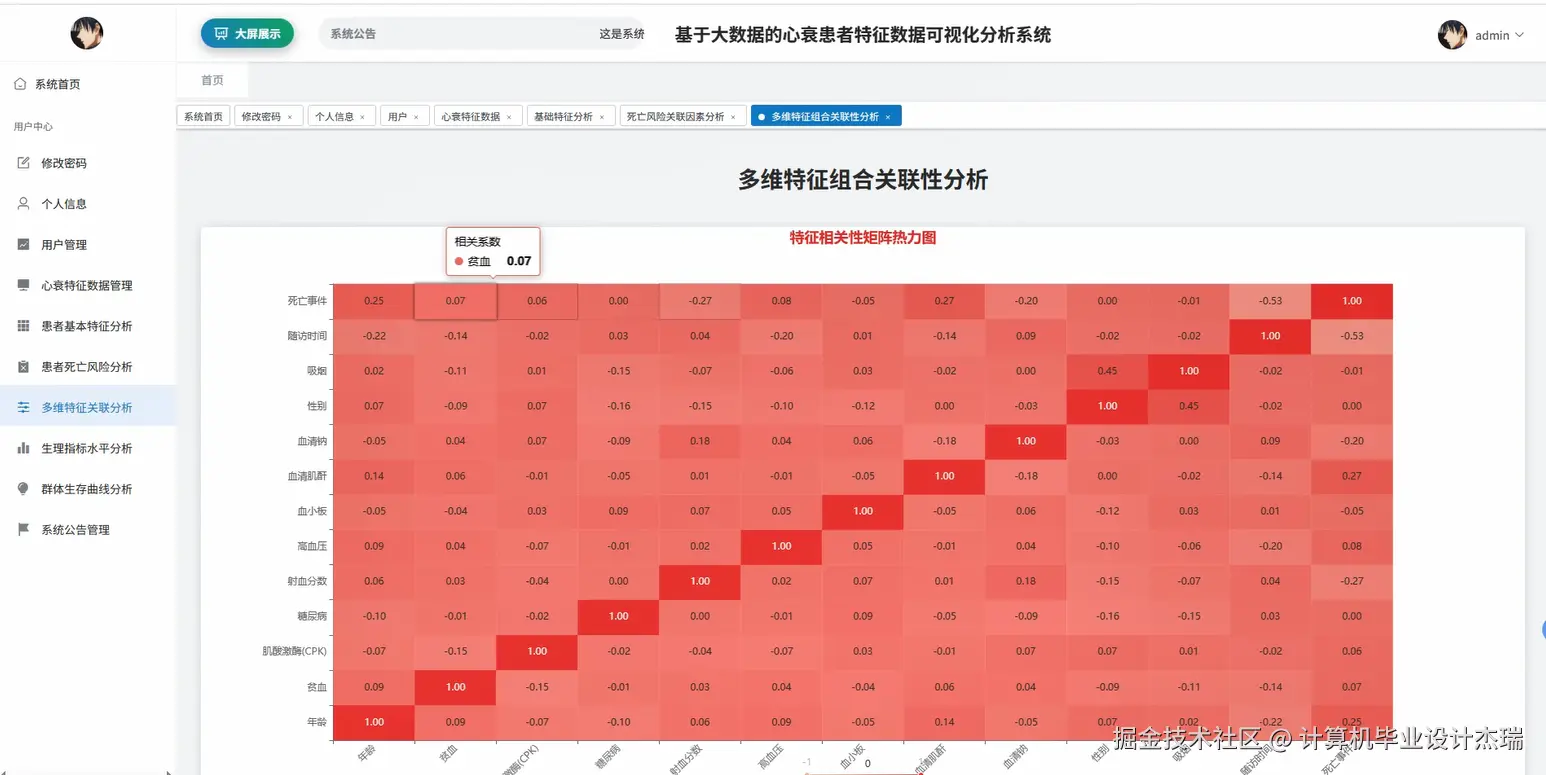Click the -0.27 cell in 射血分数 row
Viewport: 1546px width, 775px height.
(x=1352, y=581)
